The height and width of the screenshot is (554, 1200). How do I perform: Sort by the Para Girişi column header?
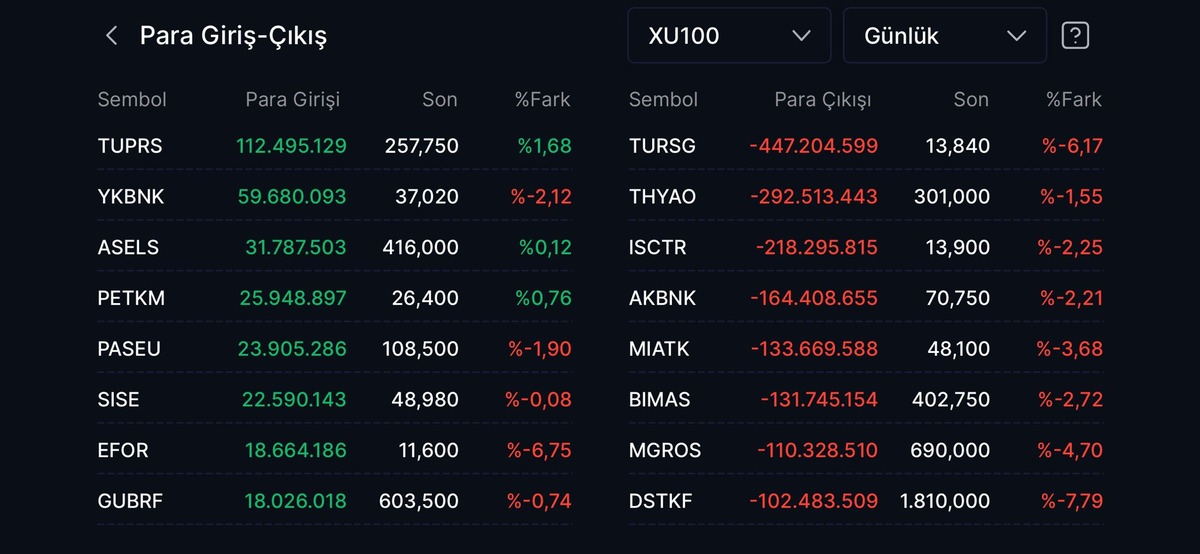pos(293,99)
